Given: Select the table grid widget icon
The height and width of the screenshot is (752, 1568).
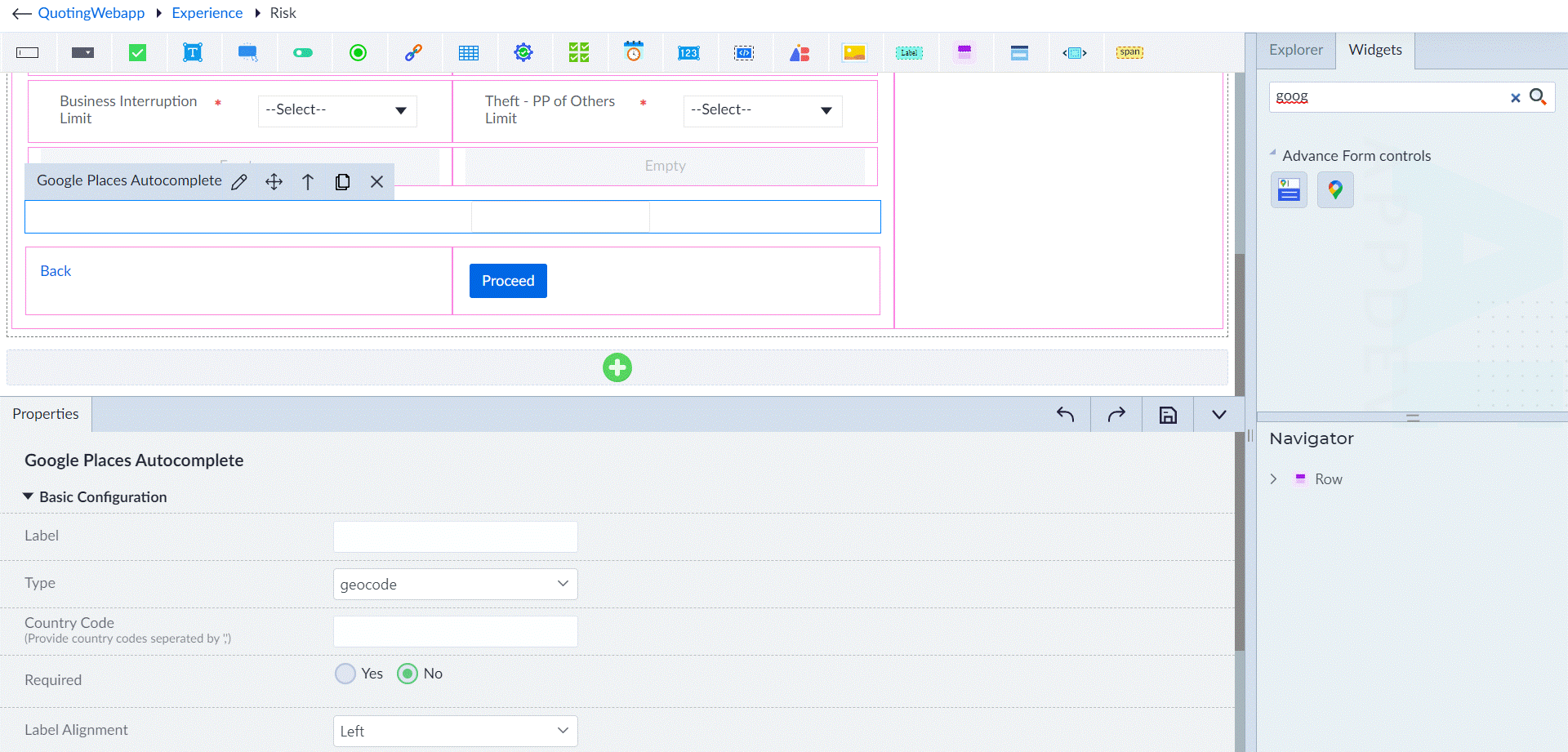Looking at the screenshot, I should click(x=469, y=53).
